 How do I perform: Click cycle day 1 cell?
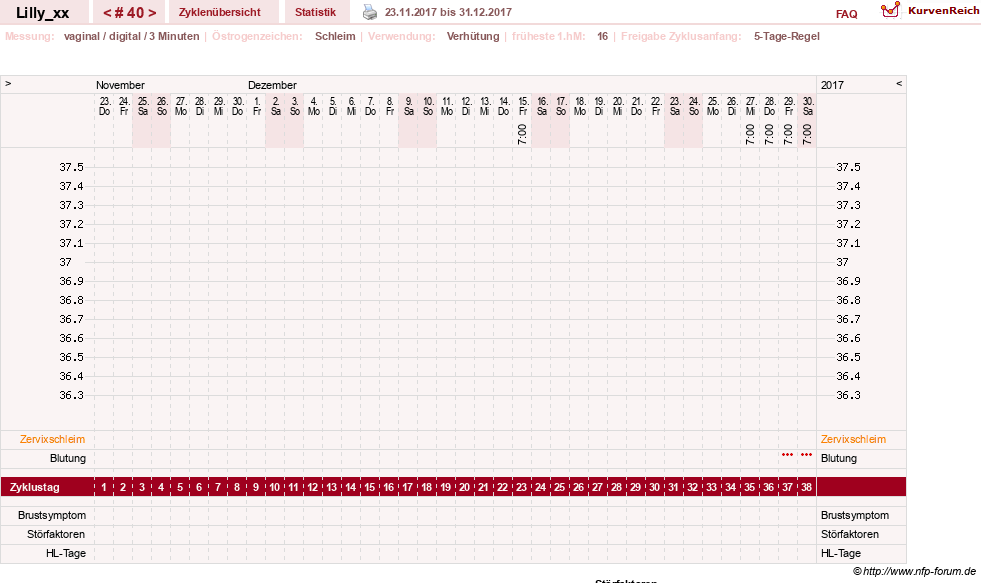tap(104, 487)
